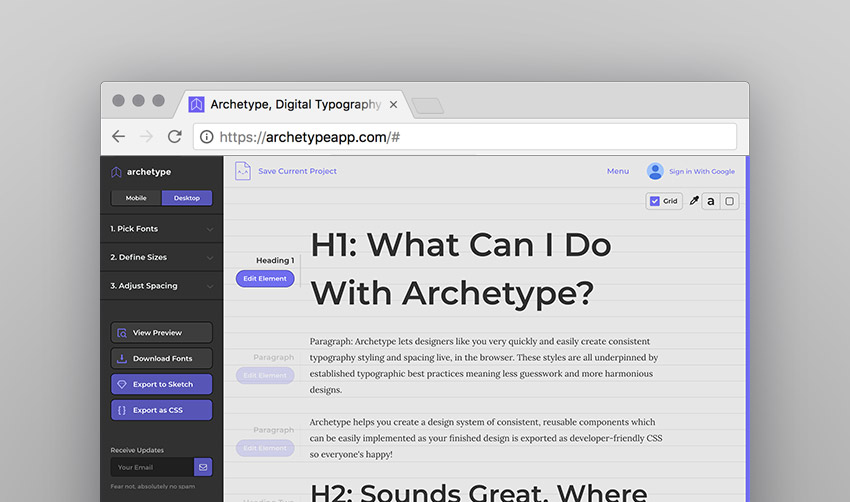This screenshot has height=502, width=850.
Task: Click the View Preview magnifier icon
Action: (122, 333)
